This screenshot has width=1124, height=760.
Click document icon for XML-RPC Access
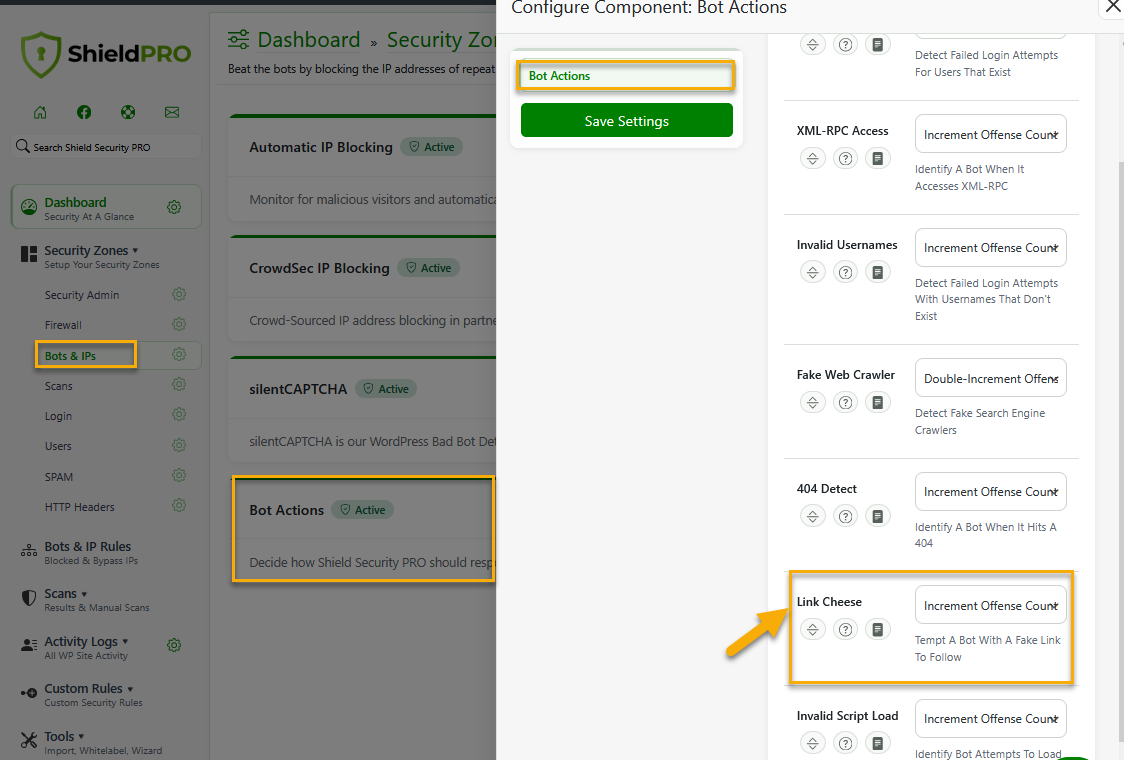877,158
